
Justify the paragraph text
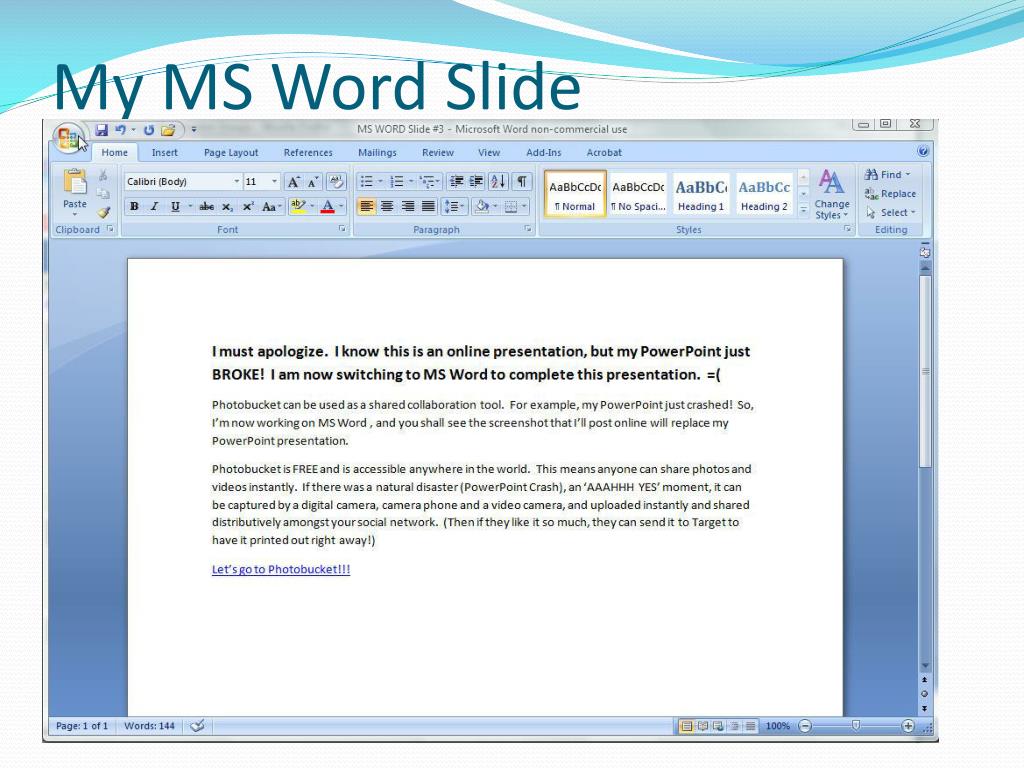click(428, 207)
